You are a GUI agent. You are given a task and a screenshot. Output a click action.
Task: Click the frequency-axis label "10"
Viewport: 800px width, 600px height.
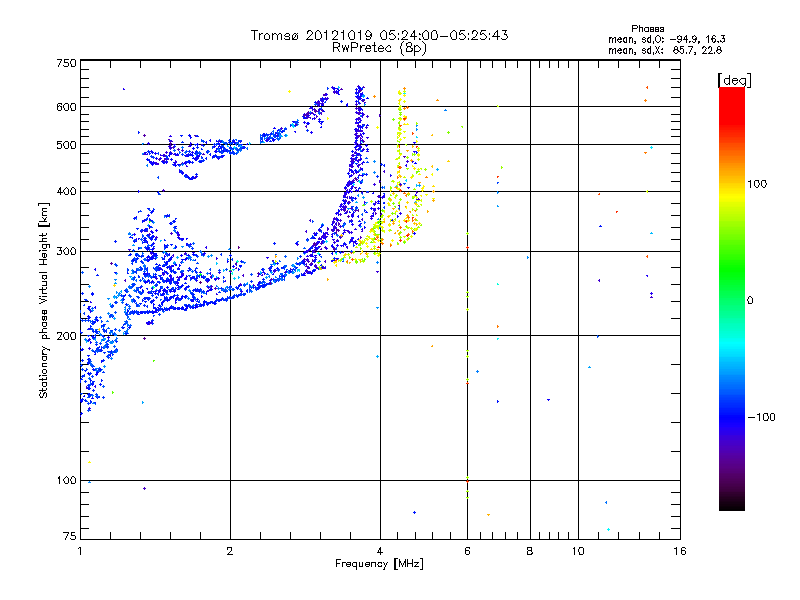(578, 551)
